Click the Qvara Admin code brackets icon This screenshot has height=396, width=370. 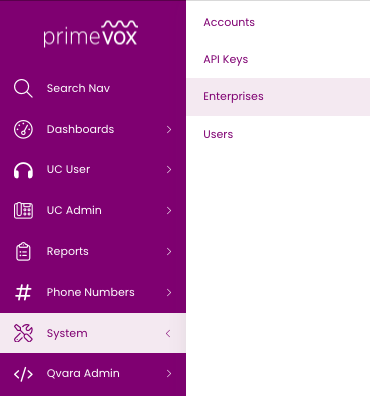(x=23, y=374)
